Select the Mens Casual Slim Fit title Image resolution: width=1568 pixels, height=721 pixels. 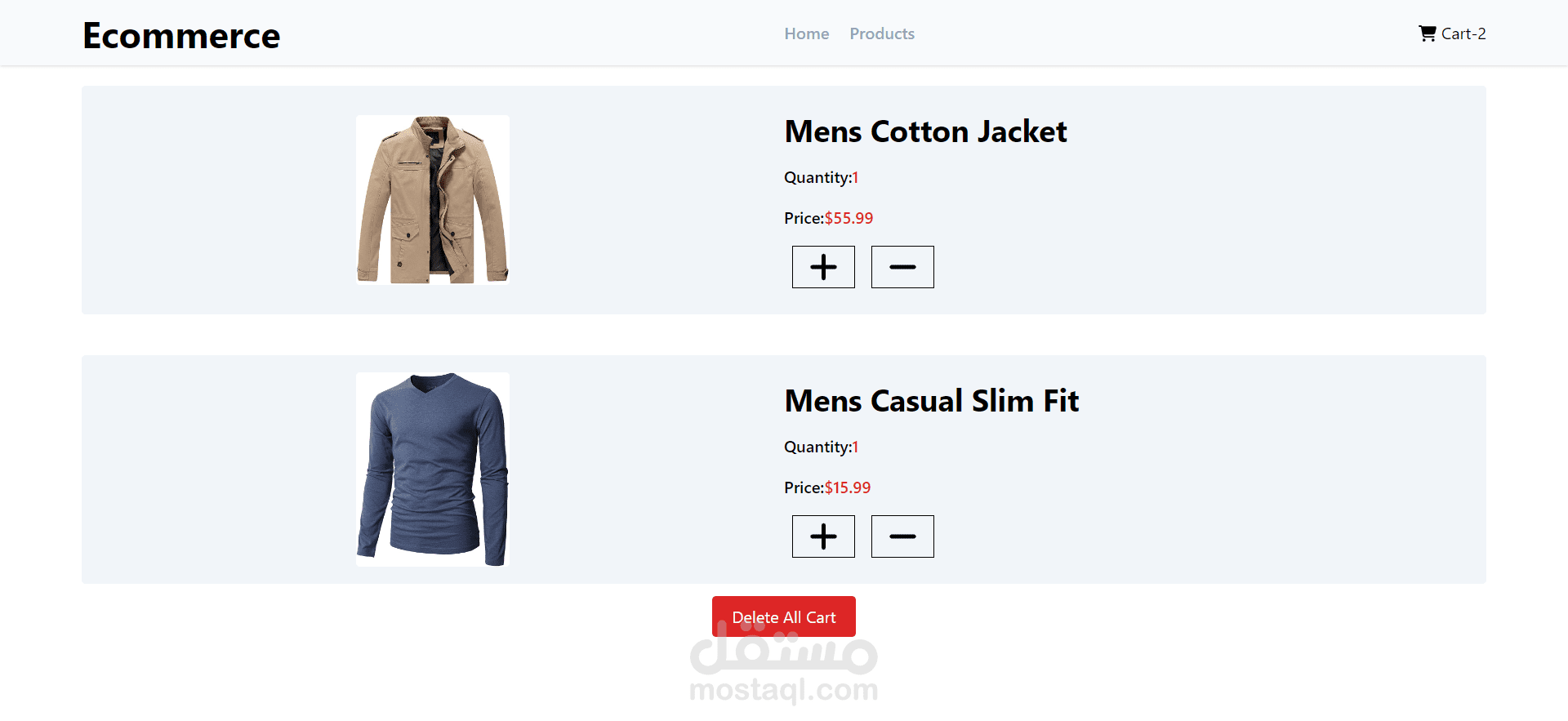pyautogui.click(x=931, y=401)
